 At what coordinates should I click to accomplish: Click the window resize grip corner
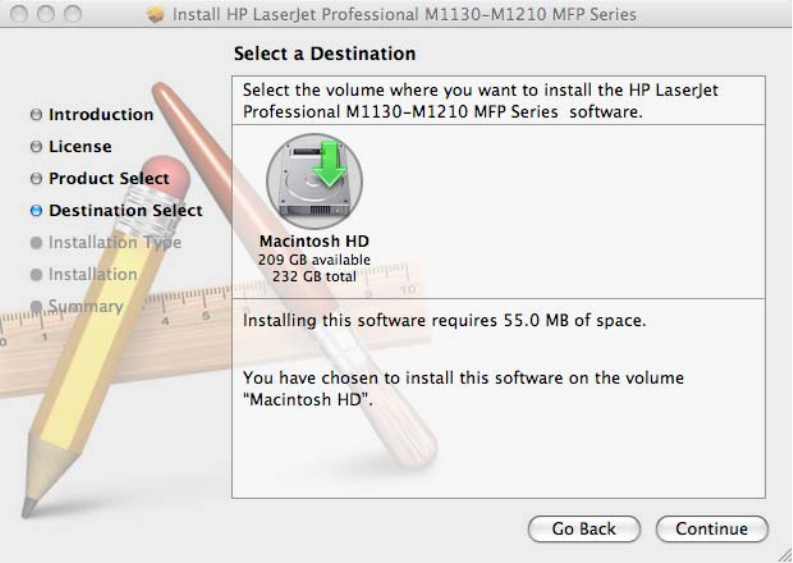(x=783, y=554)
